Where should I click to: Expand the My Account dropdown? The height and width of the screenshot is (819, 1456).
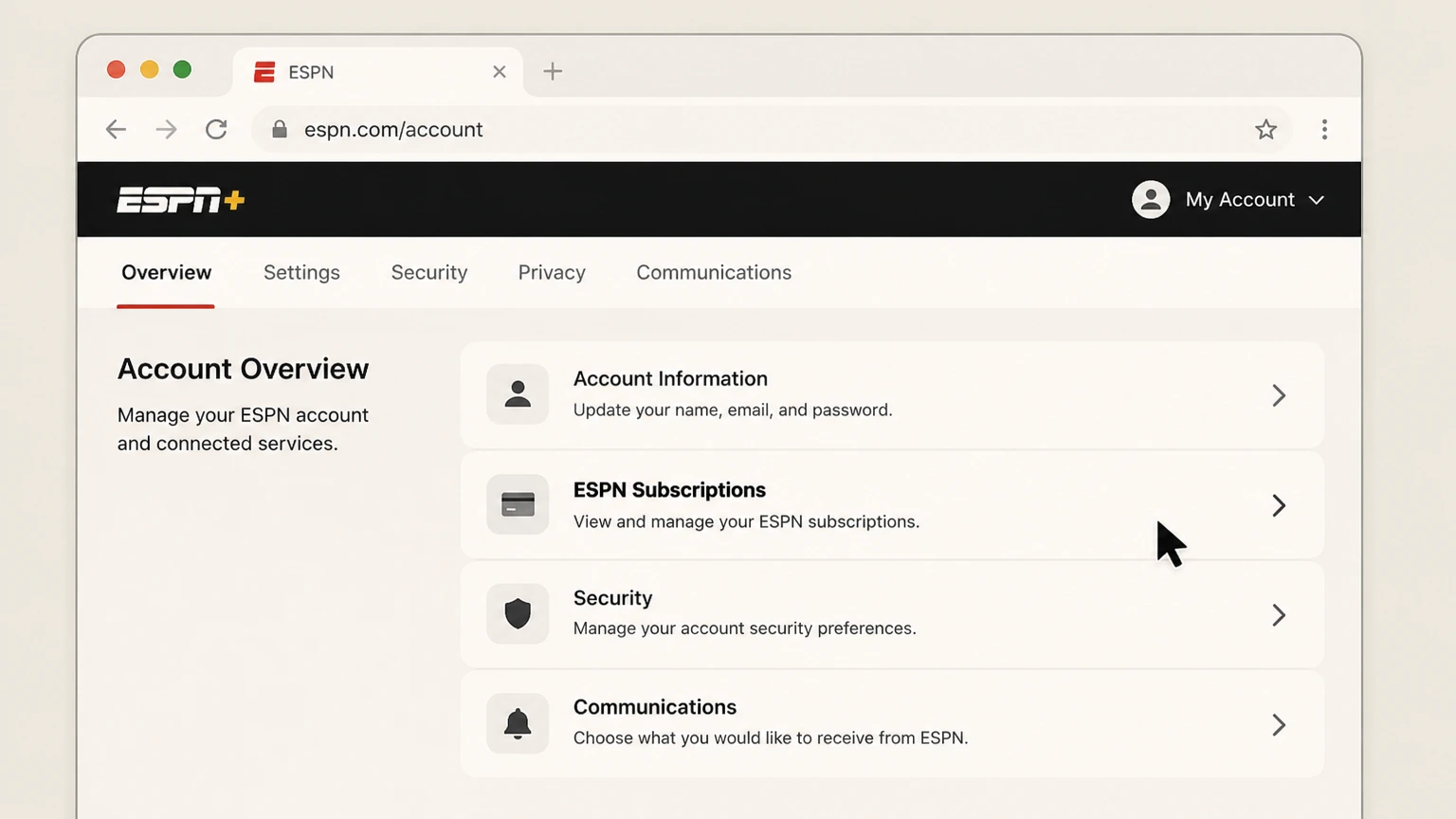[1228, 200]
